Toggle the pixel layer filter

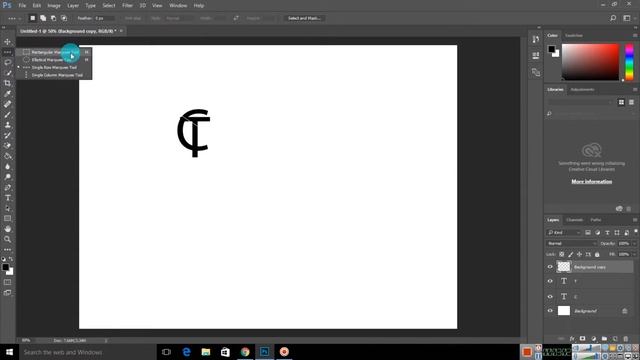coord(588,233)
